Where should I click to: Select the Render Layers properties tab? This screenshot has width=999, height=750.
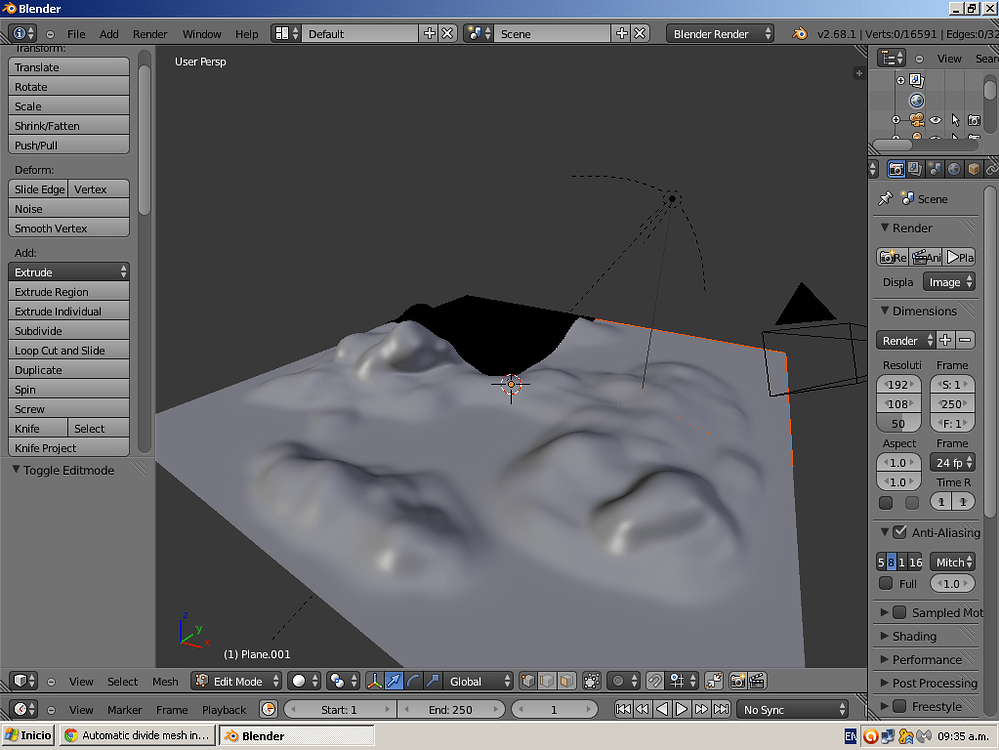coord(915,169)
